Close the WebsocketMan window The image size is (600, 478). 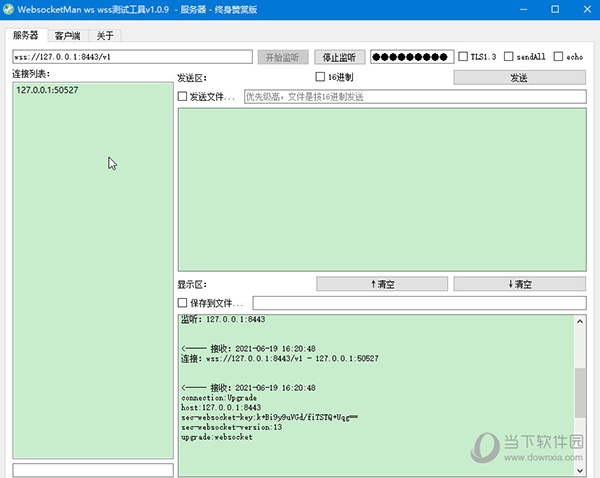click(x=587, y=9)
